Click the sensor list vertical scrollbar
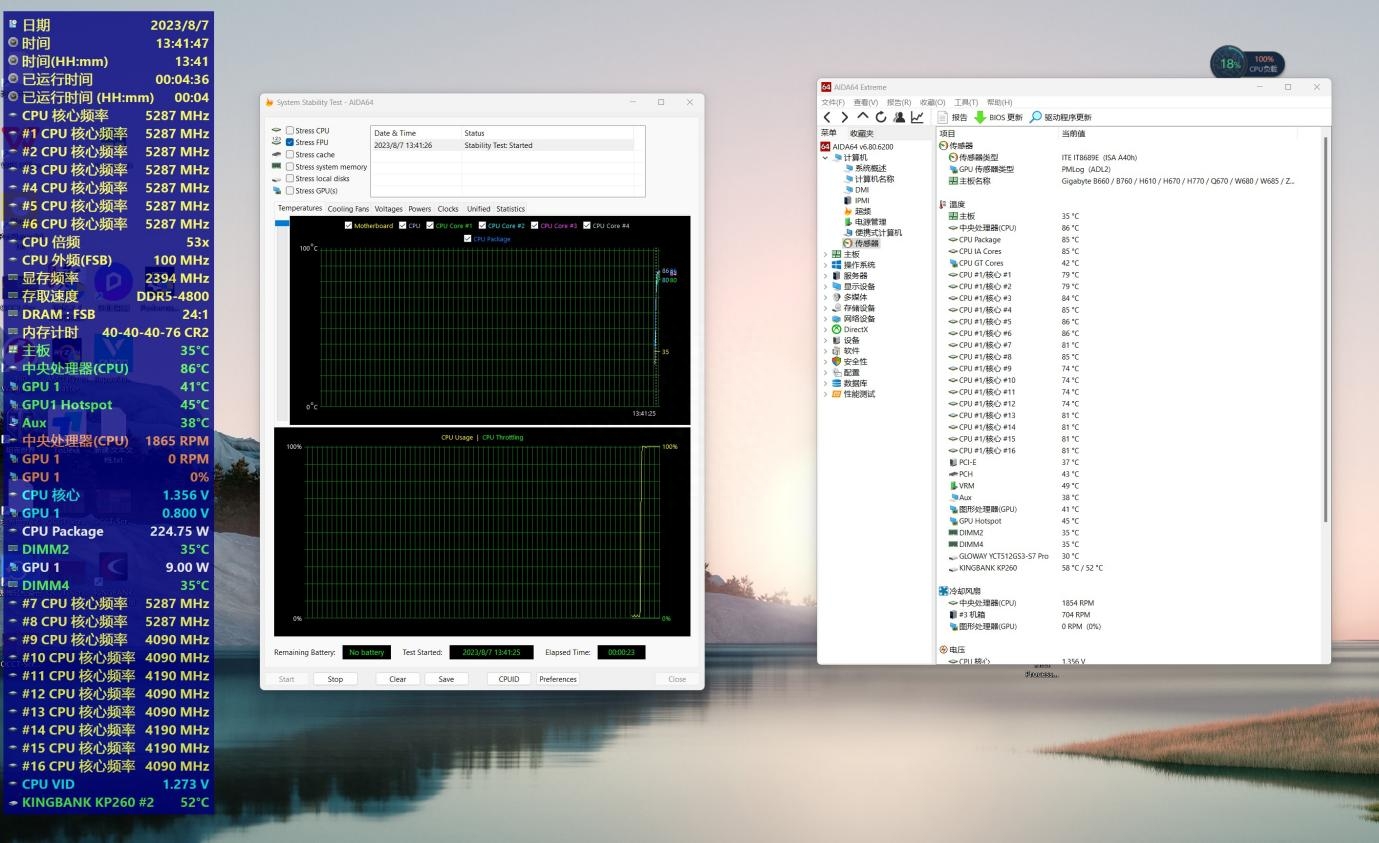This screenshot has width=1379, height=843. (1325, 330)
